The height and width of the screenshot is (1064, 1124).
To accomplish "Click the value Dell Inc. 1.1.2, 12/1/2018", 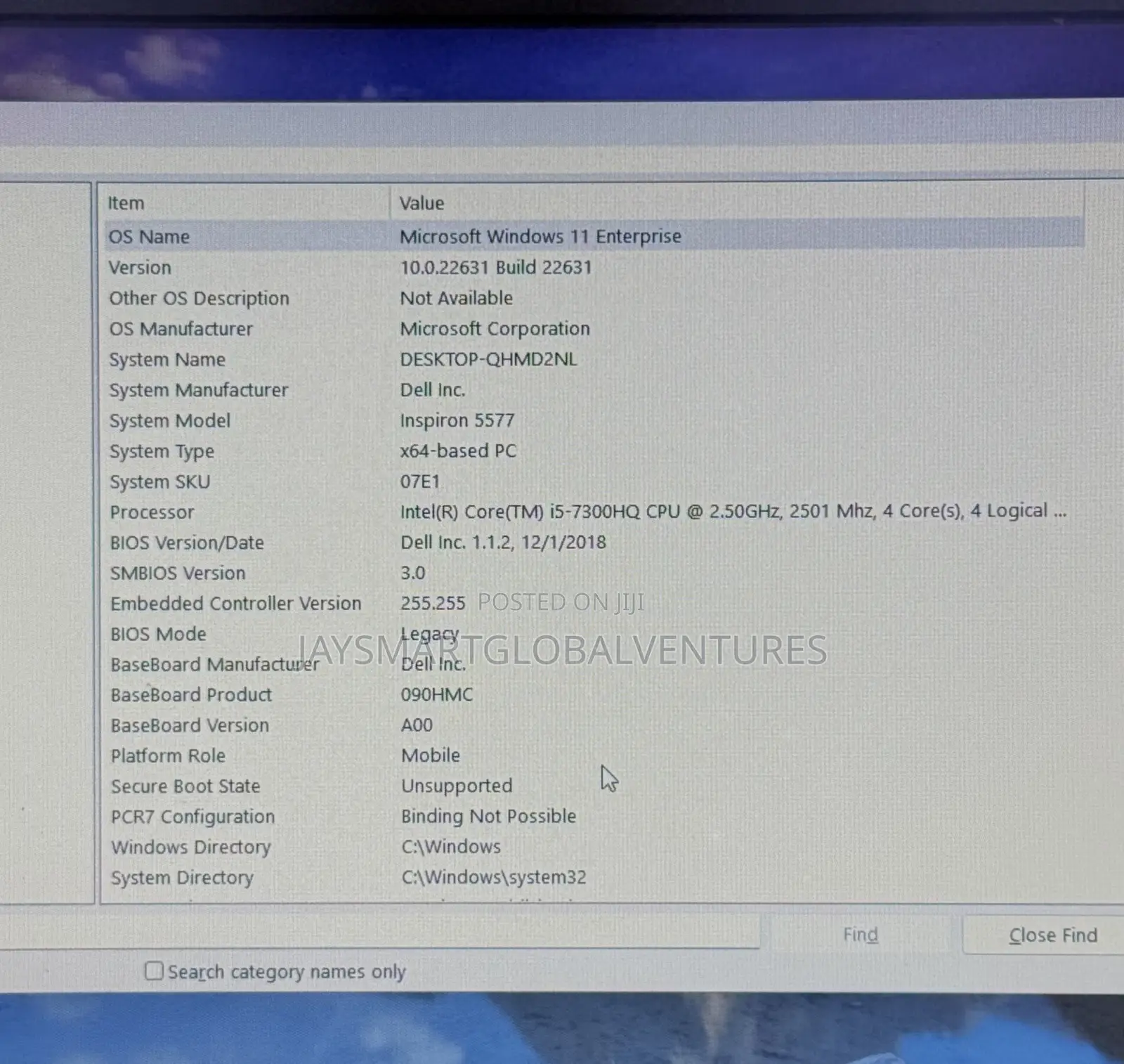I will point(503,542).
